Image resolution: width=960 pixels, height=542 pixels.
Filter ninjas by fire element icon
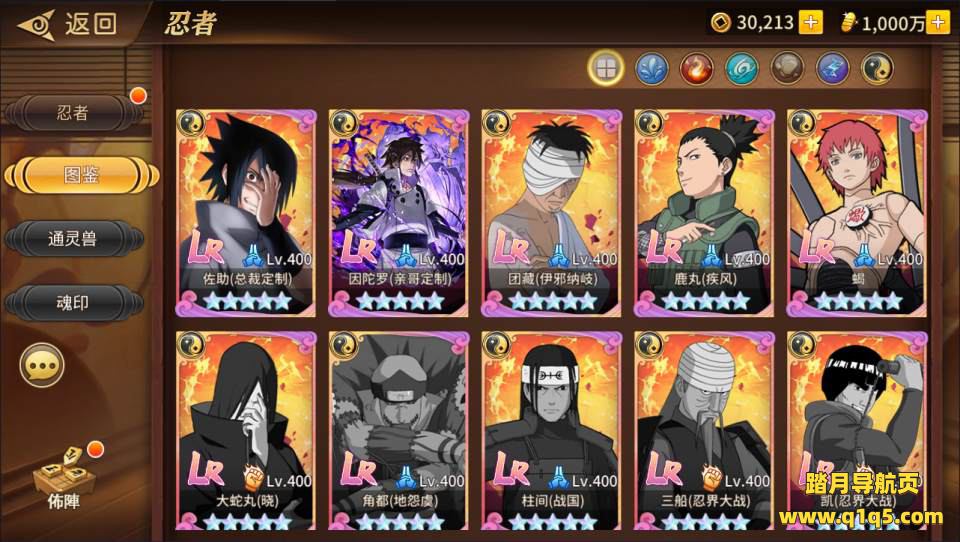pos(697,68)
